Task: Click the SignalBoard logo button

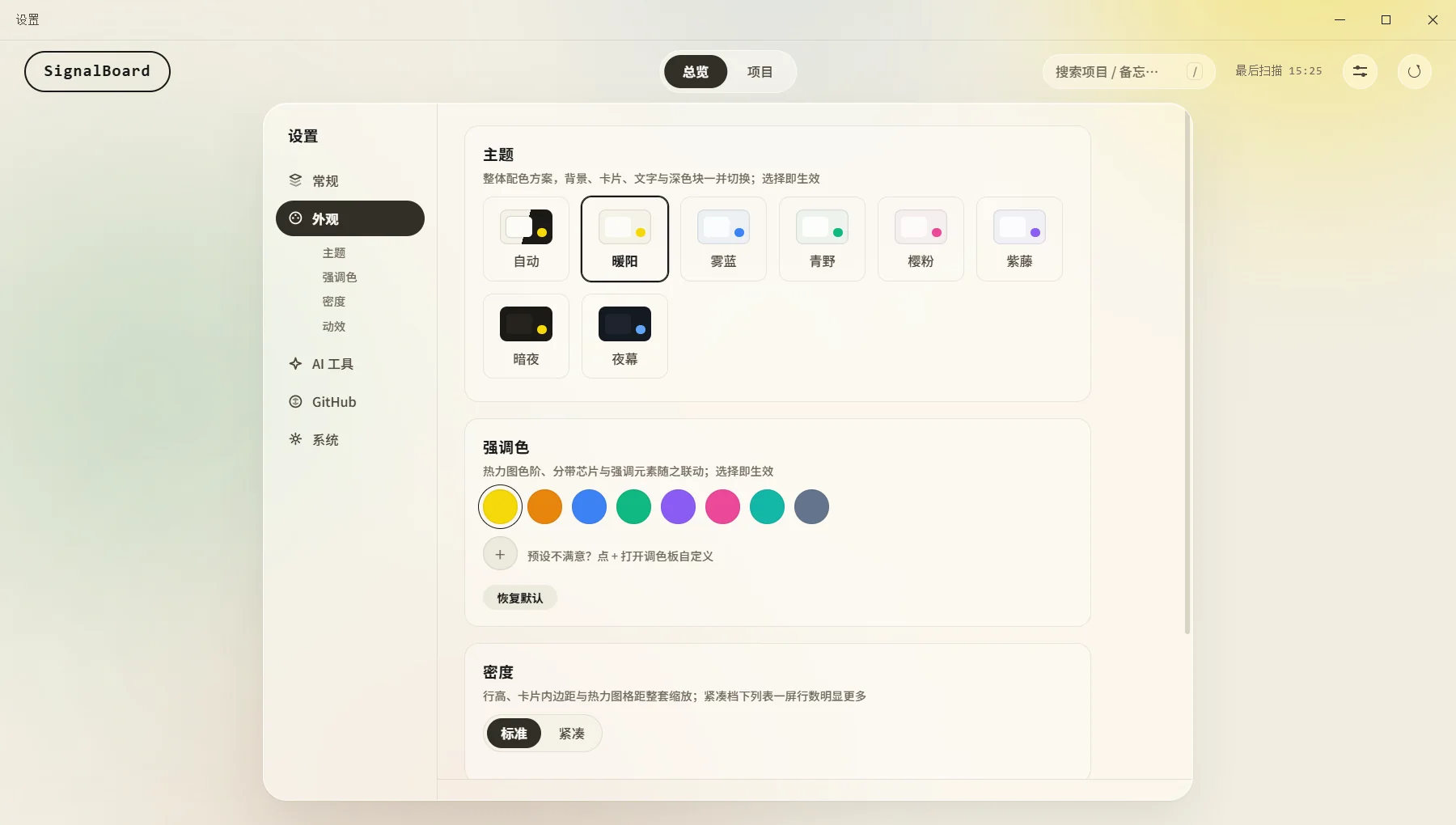Action: click(97, 71)
